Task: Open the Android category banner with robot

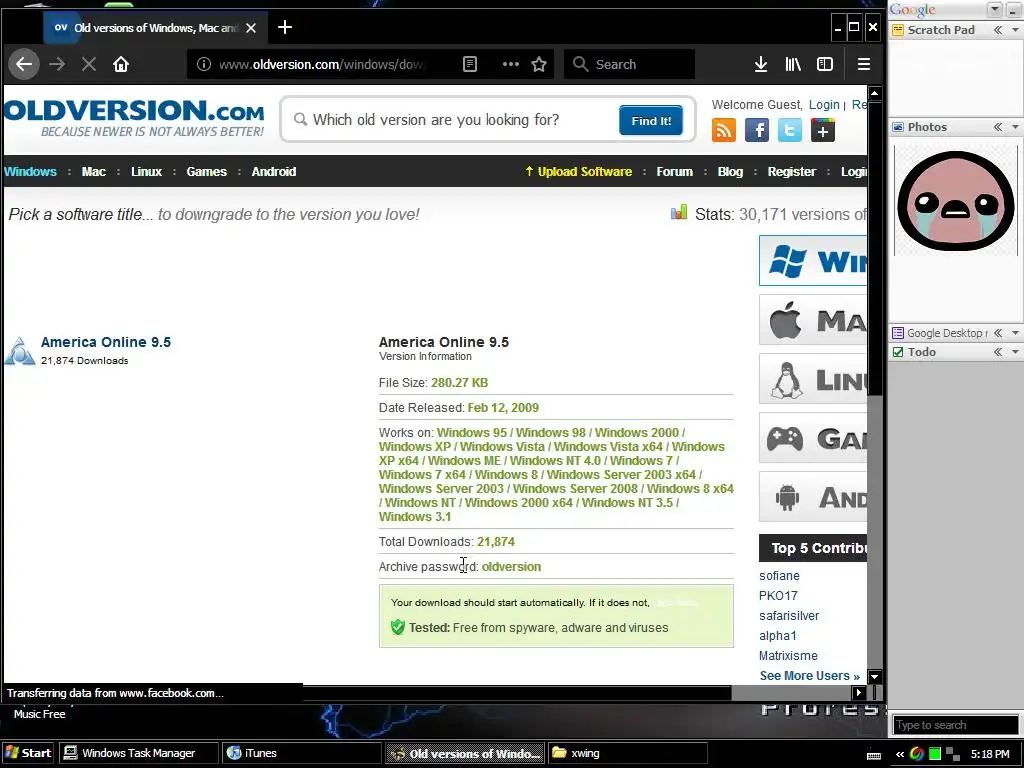Action: click(813, 497)
